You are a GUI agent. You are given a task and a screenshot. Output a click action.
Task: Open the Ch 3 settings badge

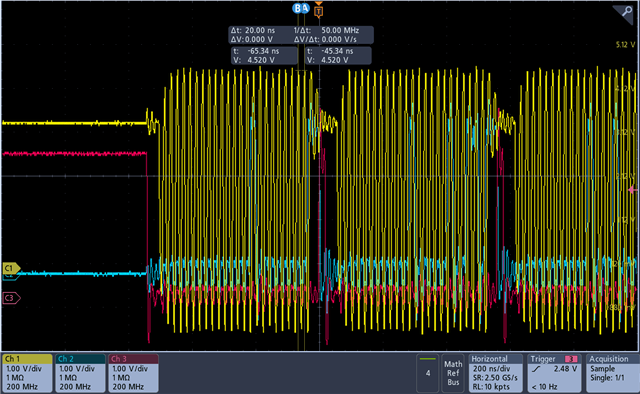133,373
